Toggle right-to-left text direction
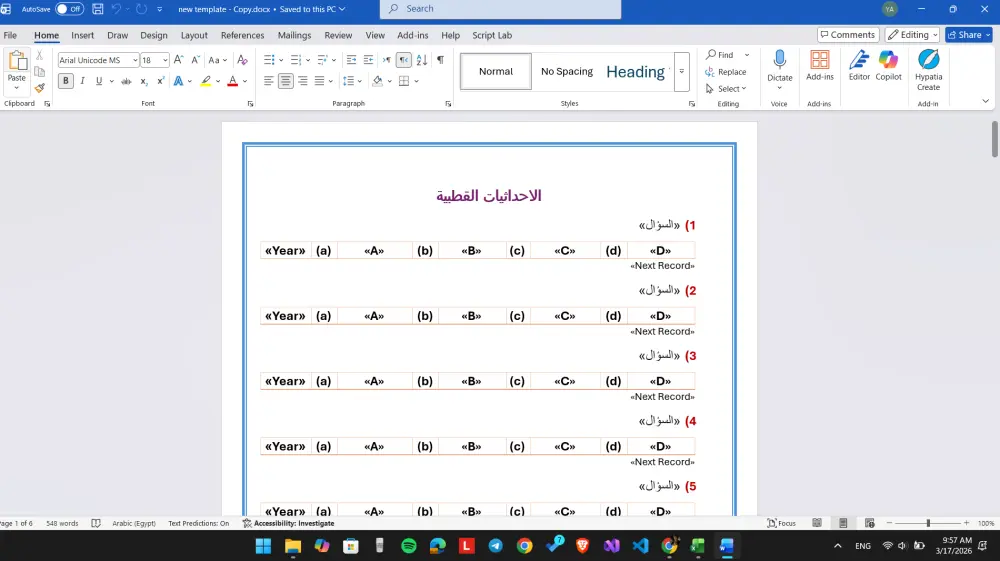 click(404, 60)
